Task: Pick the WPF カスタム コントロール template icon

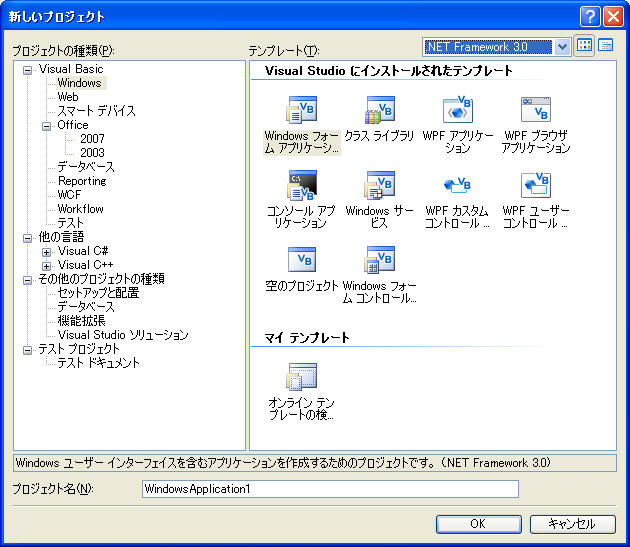Action: tap(458, 185)
